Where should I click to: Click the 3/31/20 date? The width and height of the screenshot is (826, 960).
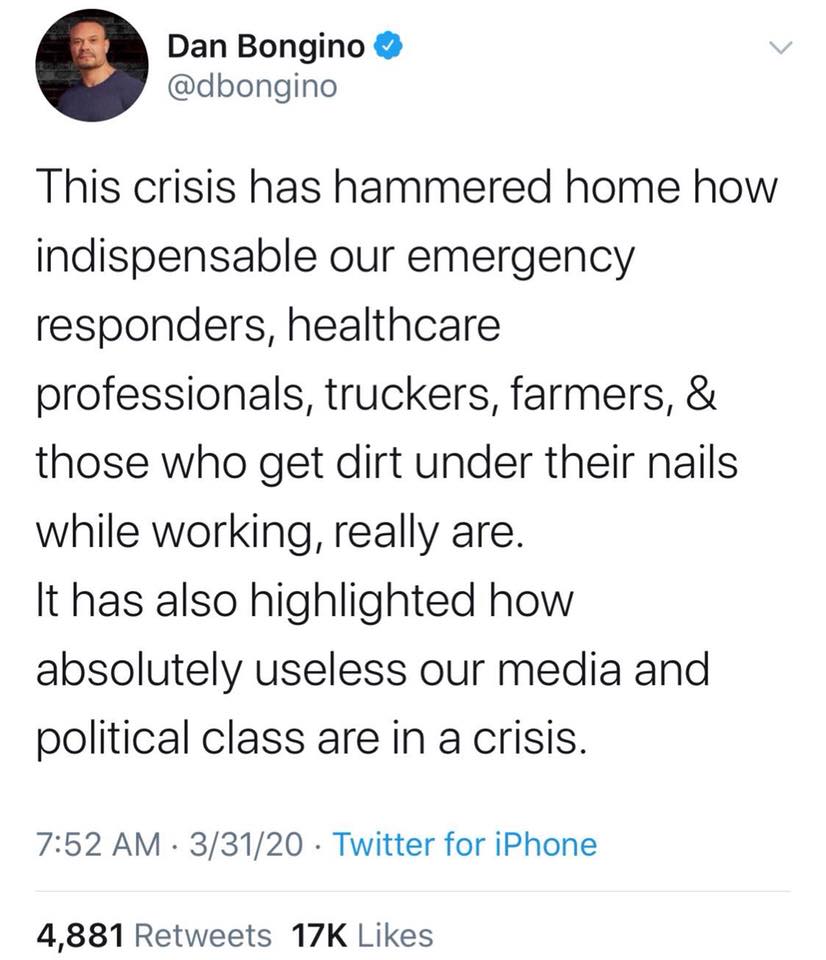pos(246,844)
